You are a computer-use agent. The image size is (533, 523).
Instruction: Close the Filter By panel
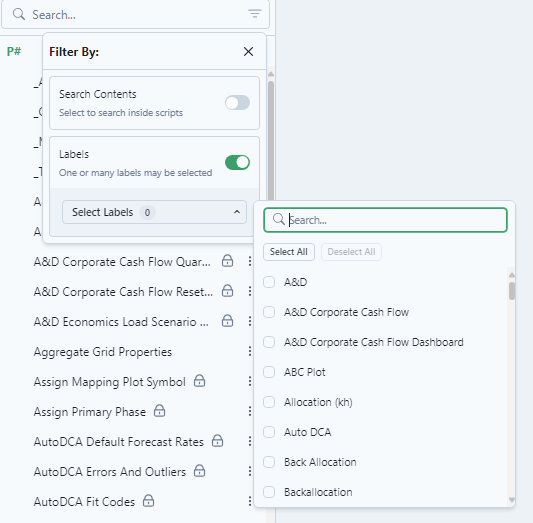[x=248, y=52]
